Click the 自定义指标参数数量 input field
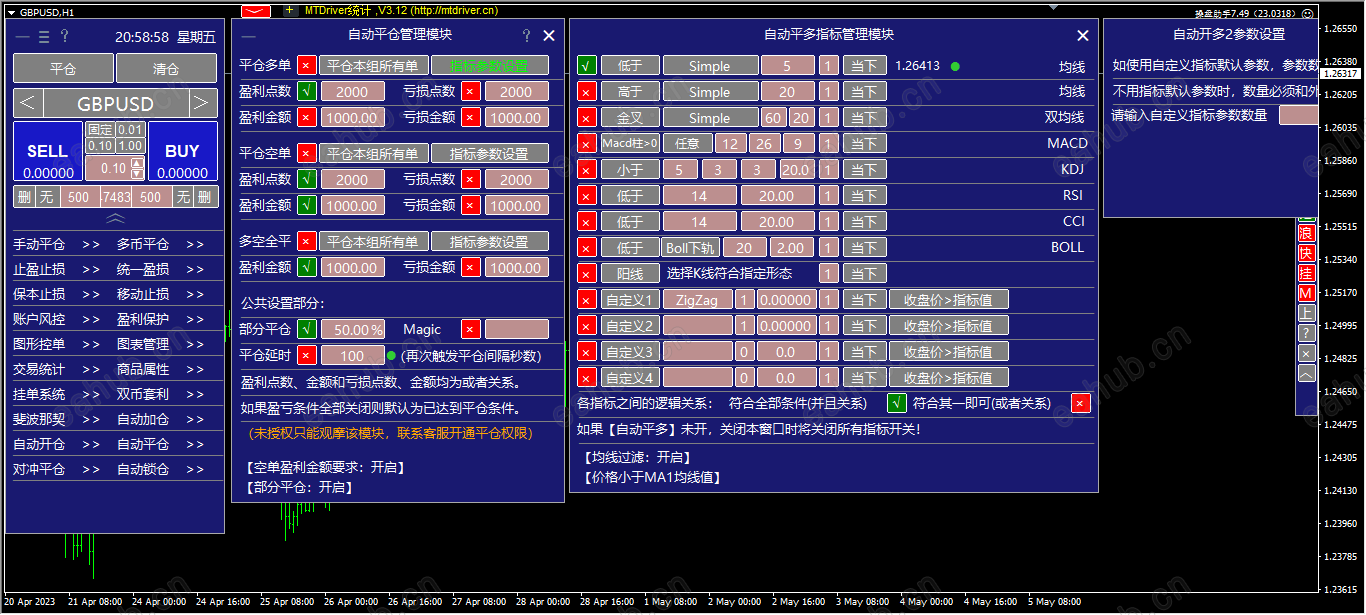The image size is (1366, 615). pos(1299,115)
